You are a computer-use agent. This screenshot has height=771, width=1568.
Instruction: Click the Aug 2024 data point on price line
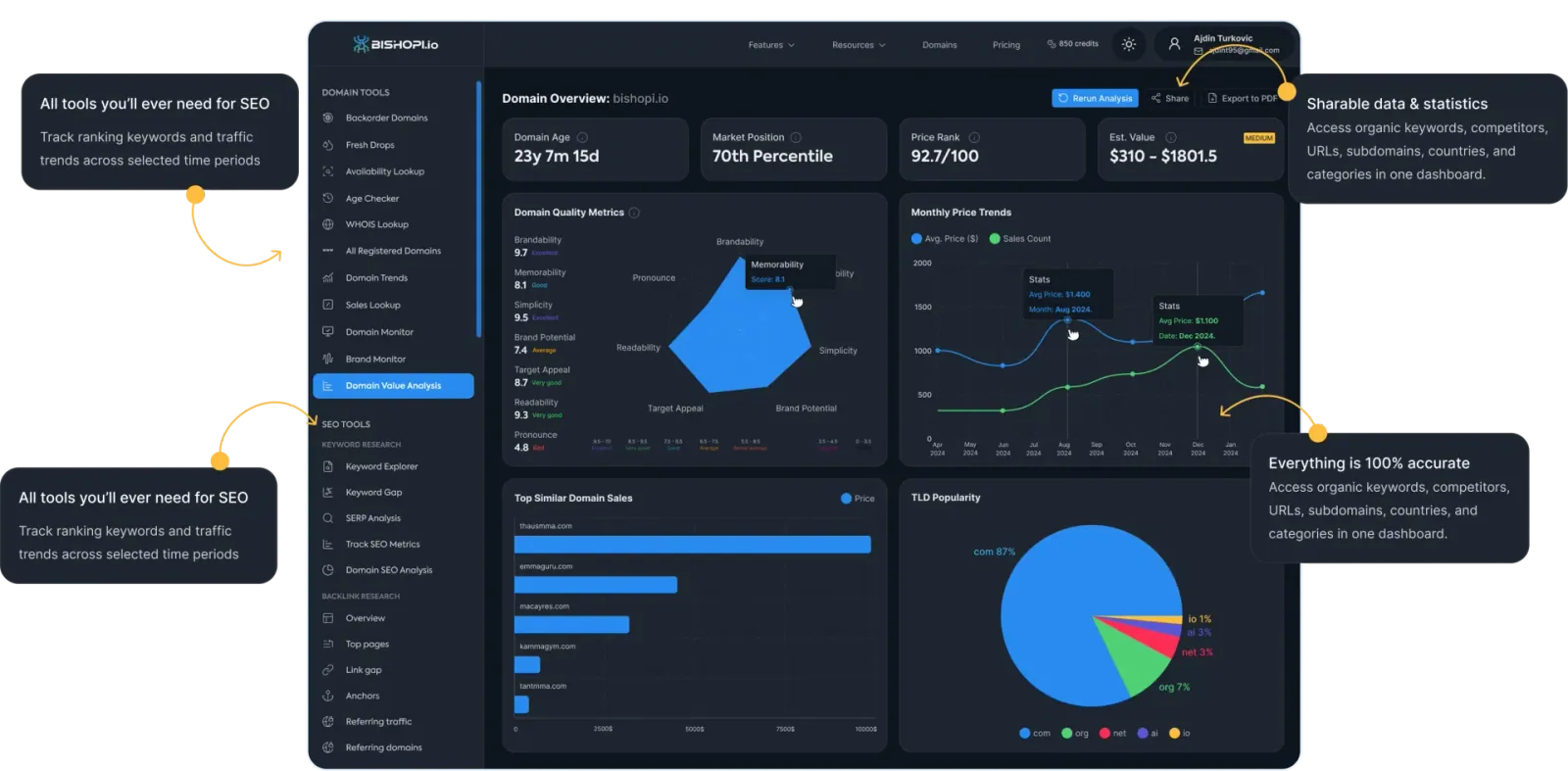pos(1068,320)
